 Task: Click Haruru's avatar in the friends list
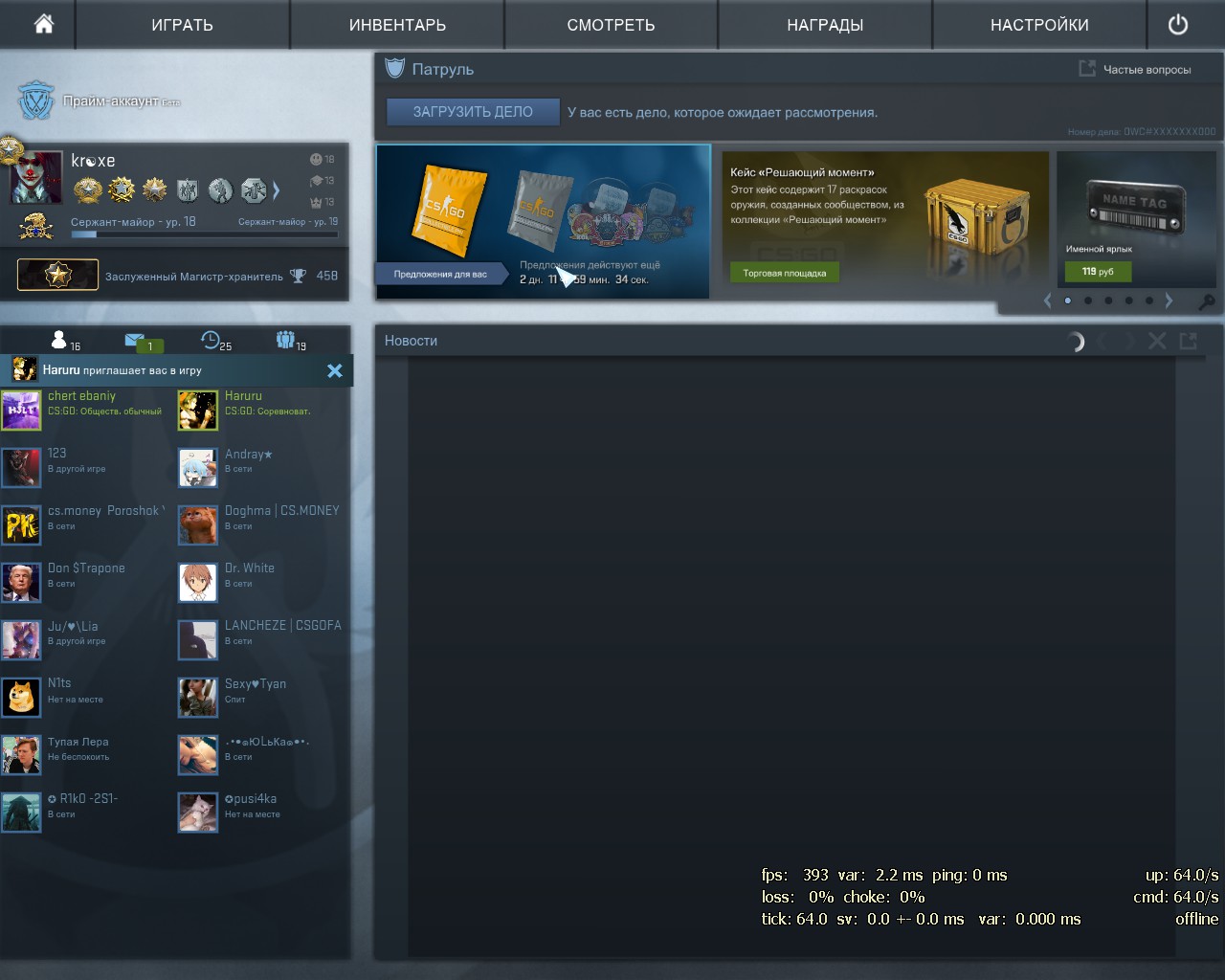[198, 411]
